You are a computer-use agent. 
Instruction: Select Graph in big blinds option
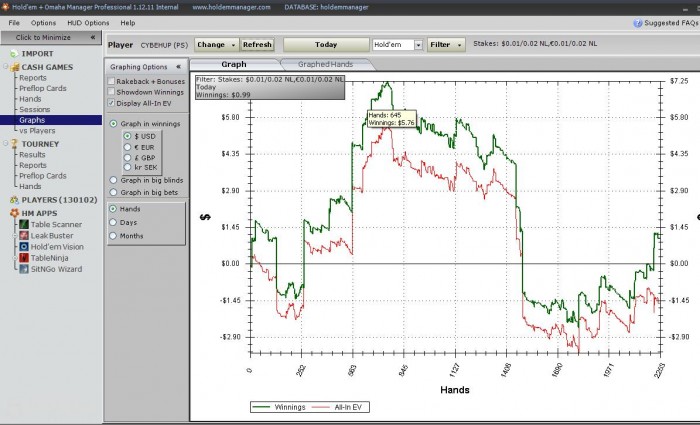(113, 180)
